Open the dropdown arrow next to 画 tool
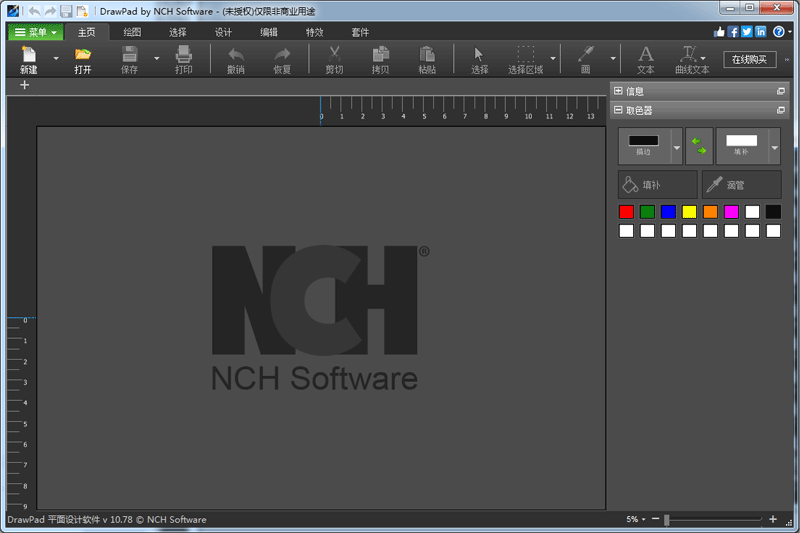The width and height of the screenshot is (800, 533). (x=613, y=59)
